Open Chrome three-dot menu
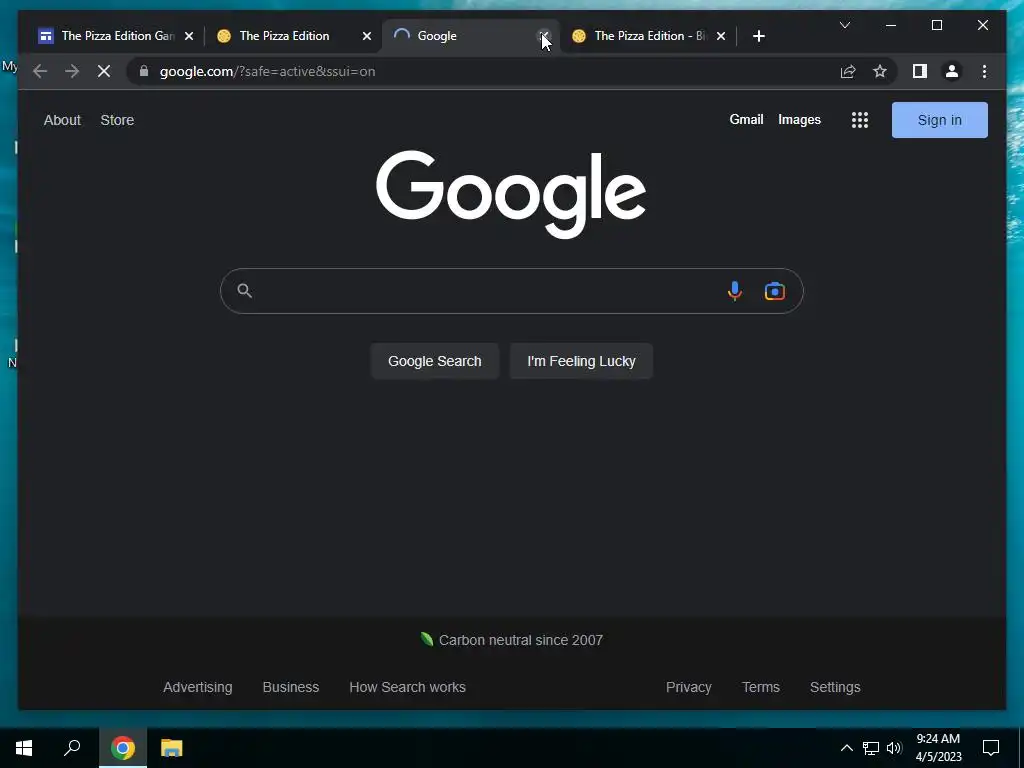 point(984,71)
